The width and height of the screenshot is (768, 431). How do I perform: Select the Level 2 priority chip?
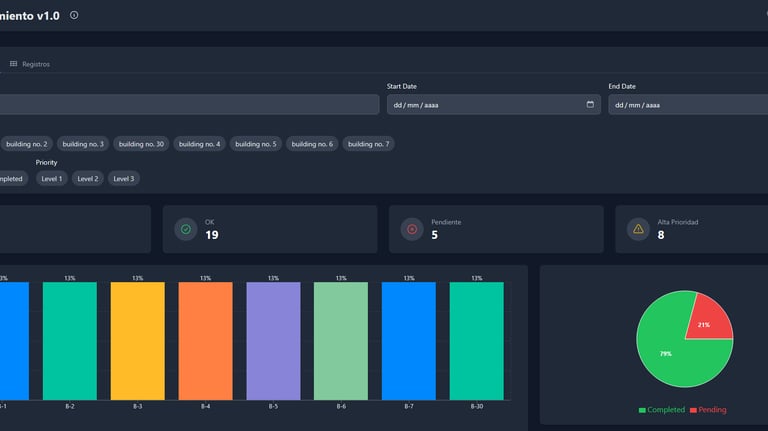click(88, 179)
